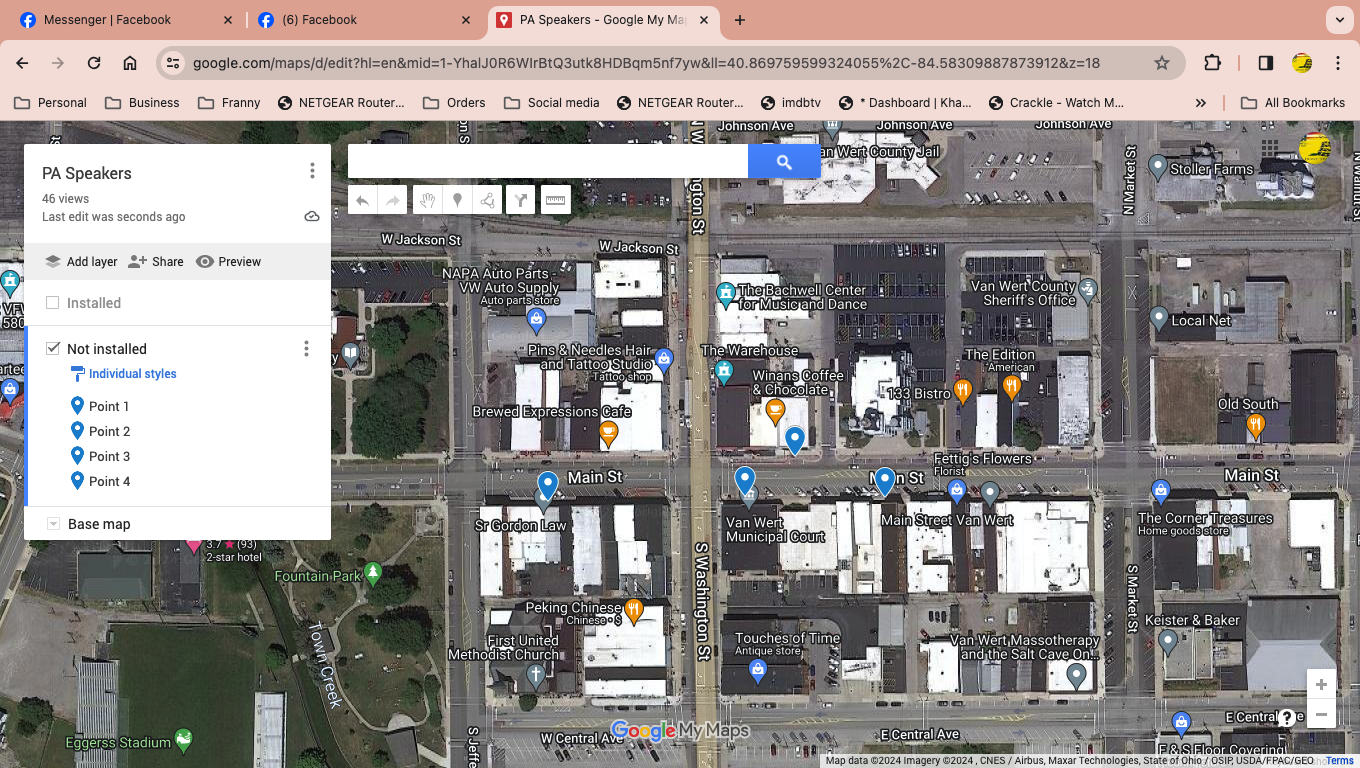1360x768 pixels.
Task: Show more bookmarks with the chevron
Action: (1201, 102)
